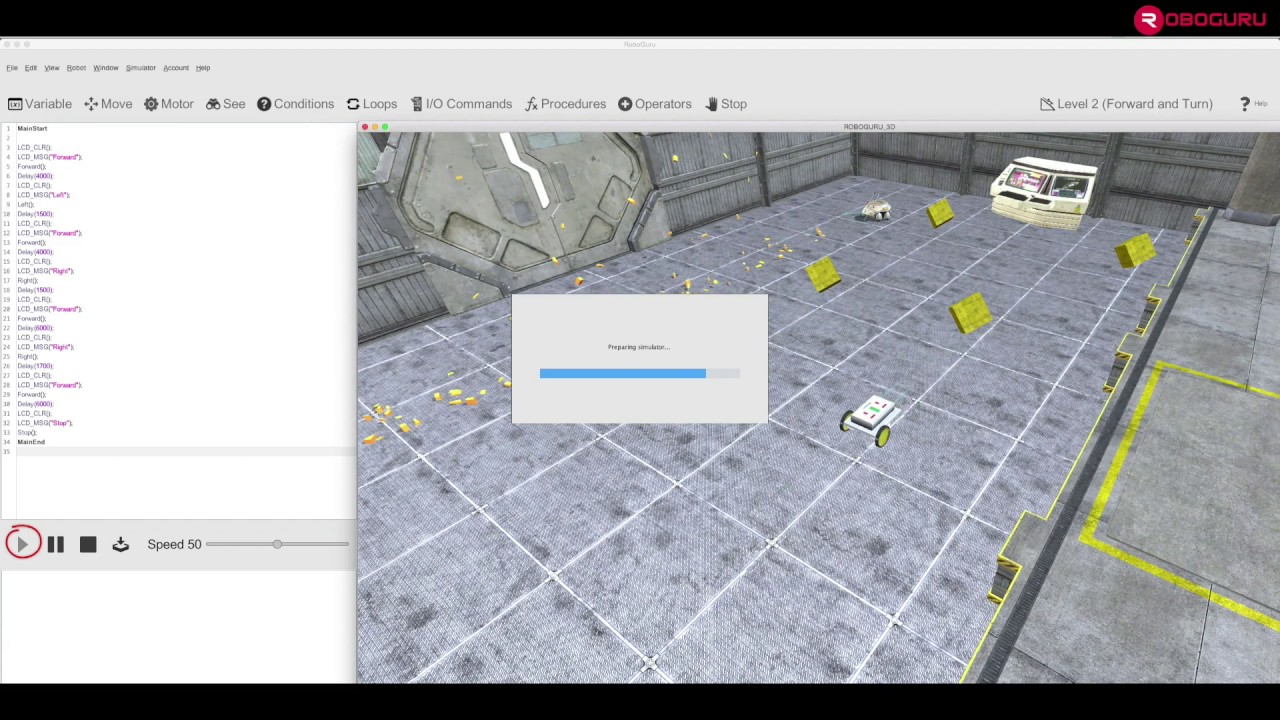This screenshot has width=1280, height=720.
Task: Stop the simulation with the square button
Action: point(88,544)
